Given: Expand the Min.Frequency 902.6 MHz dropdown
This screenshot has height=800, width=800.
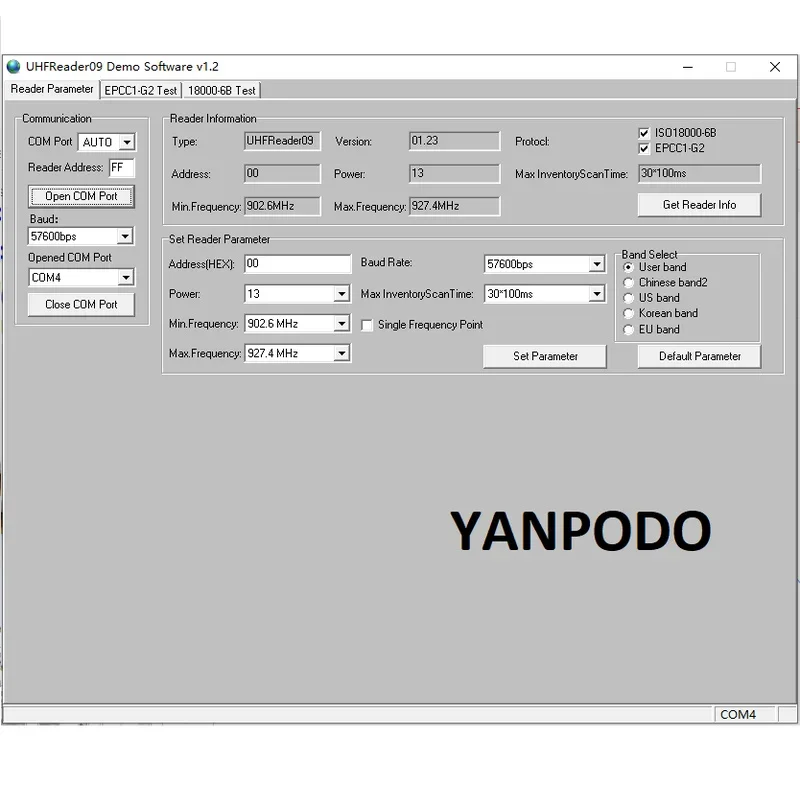Looking at the screenshot, I should pyautogui.click(x=342, y=323).
